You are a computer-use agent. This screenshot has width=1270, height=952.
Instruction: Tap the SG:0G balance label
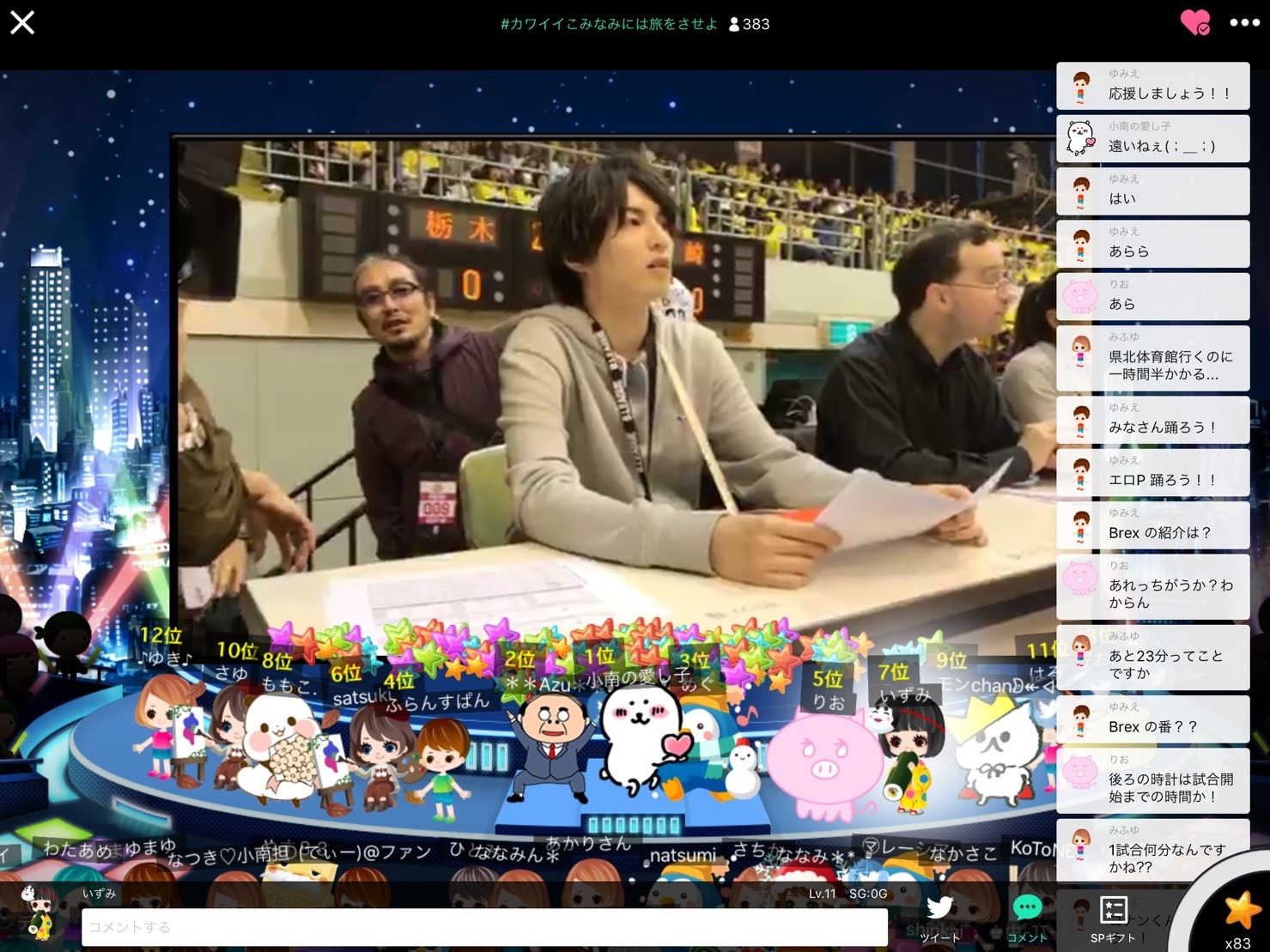pos(867,894)
